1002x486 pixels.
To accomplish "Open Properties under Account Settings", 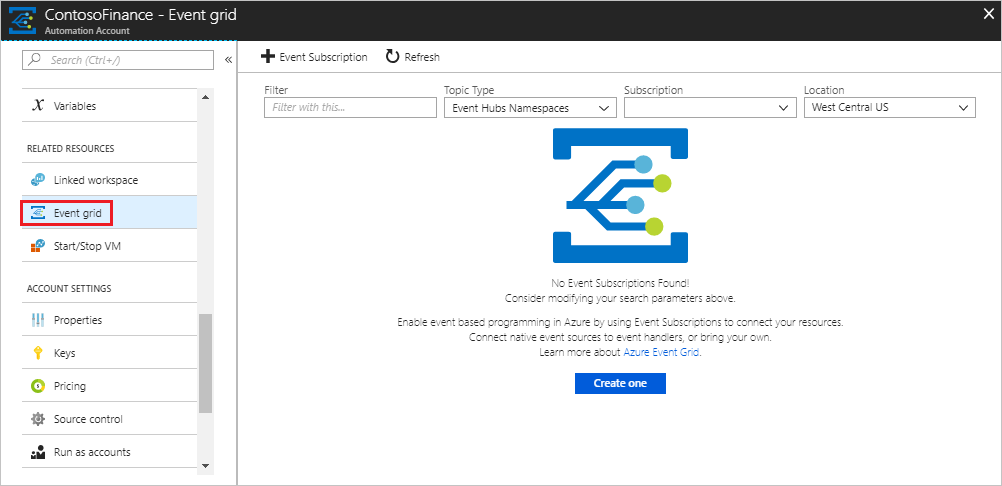I will 109,320.
